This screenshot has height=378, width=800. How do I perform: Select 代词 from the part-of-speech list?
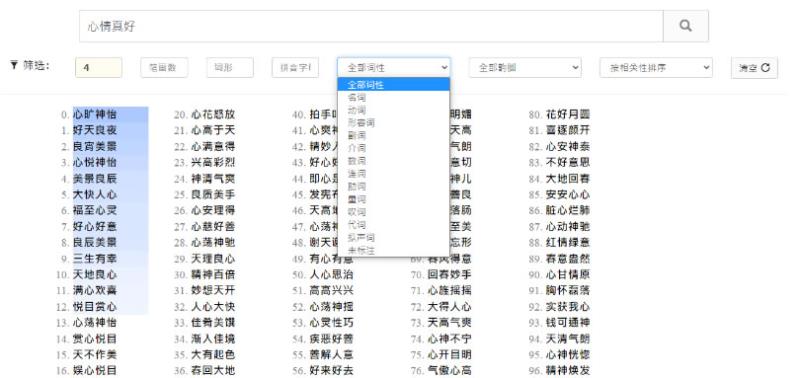coord(393,225)
